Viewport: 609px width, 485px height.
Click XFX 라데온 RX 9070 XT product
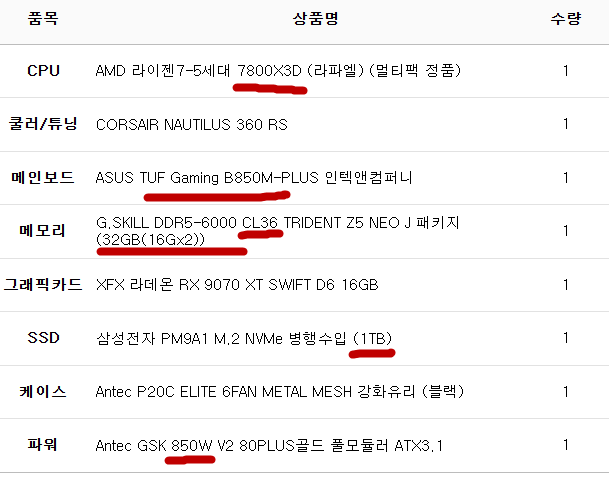pyautogui.click(x=237, y=285)
